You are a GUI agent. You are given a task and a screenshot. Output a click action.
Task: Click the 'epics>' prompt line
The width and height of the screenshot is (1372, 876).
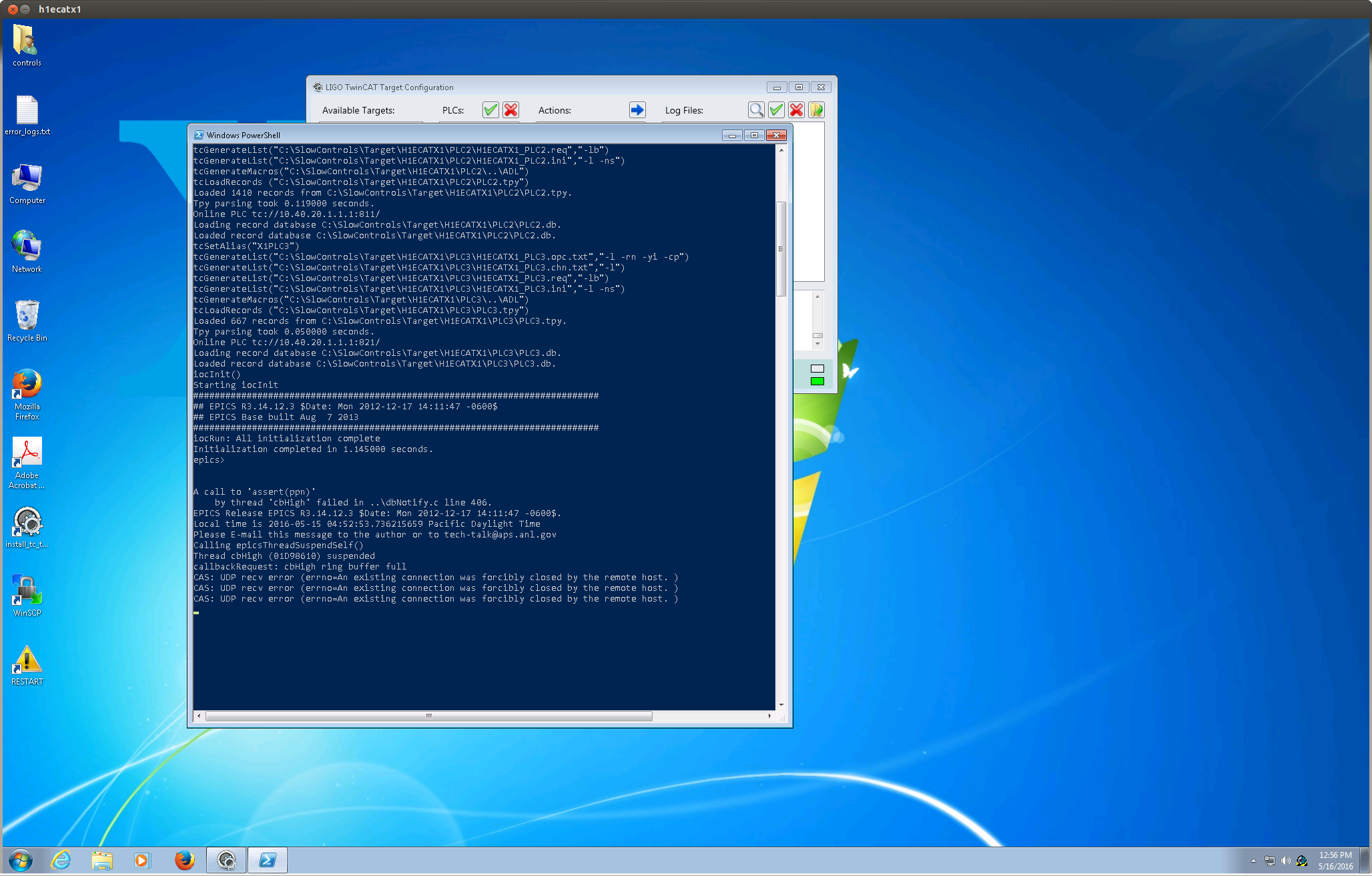(209, 460)
